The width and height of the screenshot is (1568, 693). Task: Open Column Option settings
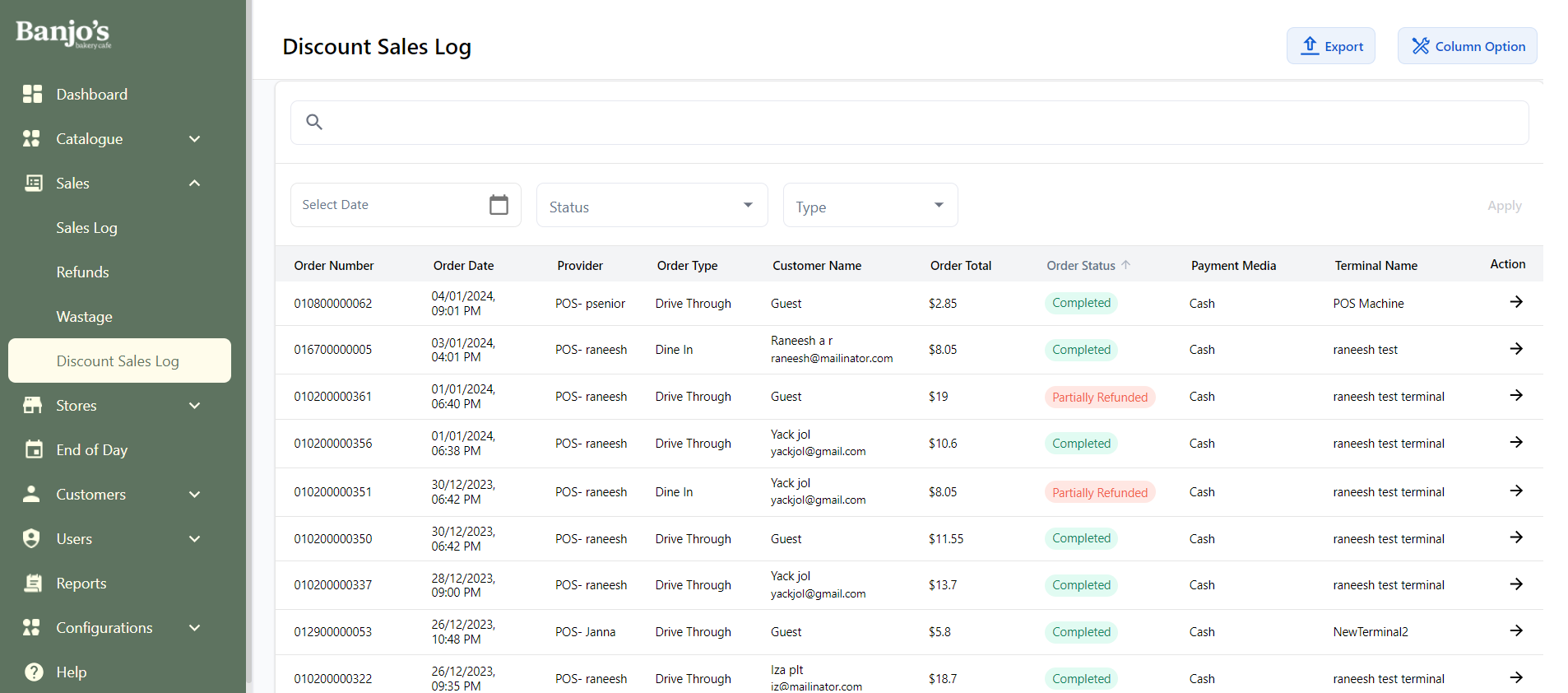coord(1467,46)
